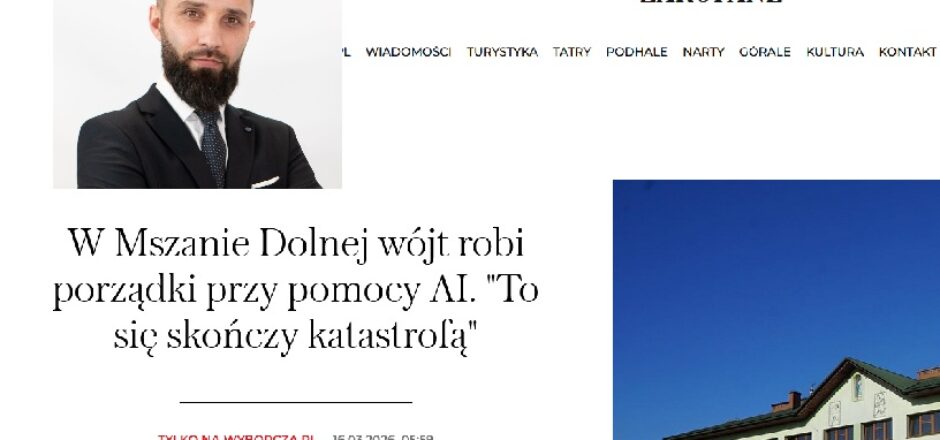Click the red 'TYLKO NA WYBORCZA.PL' label
The height and width of the screenshot is (440, 940).
click(x=236, y=437)
